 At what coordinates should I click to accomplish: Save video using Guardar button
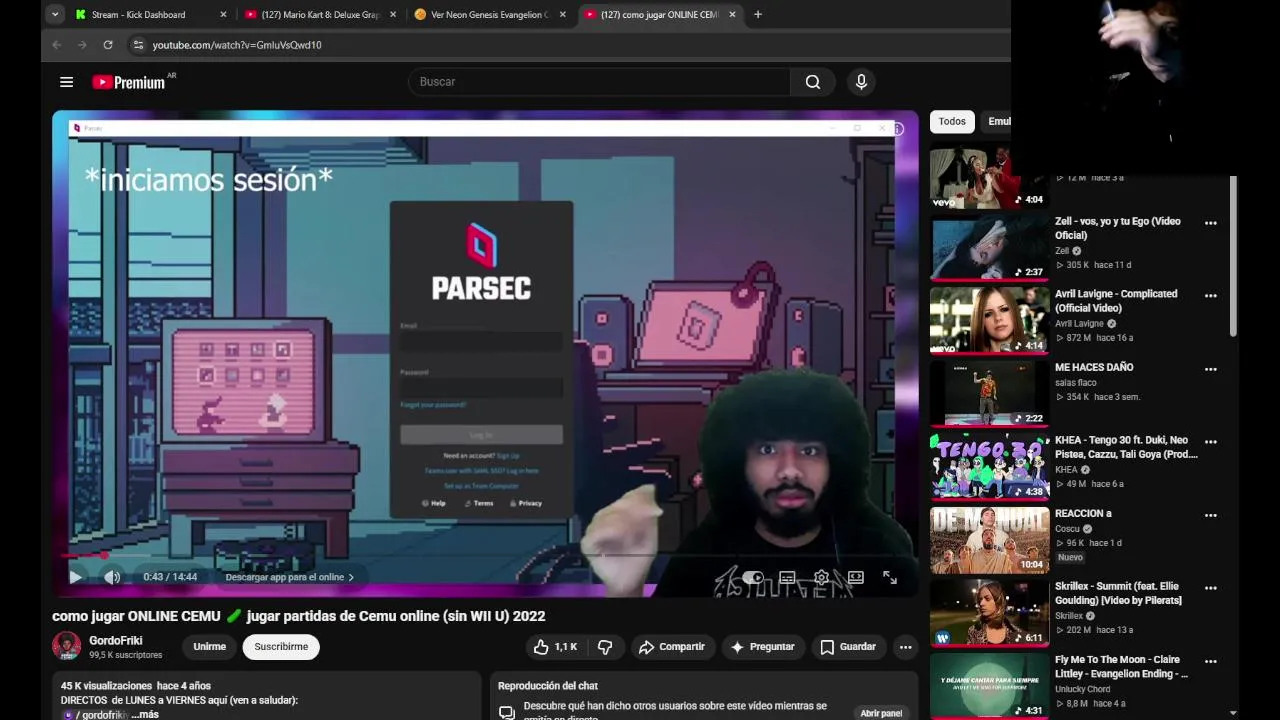tap(848, 647)
